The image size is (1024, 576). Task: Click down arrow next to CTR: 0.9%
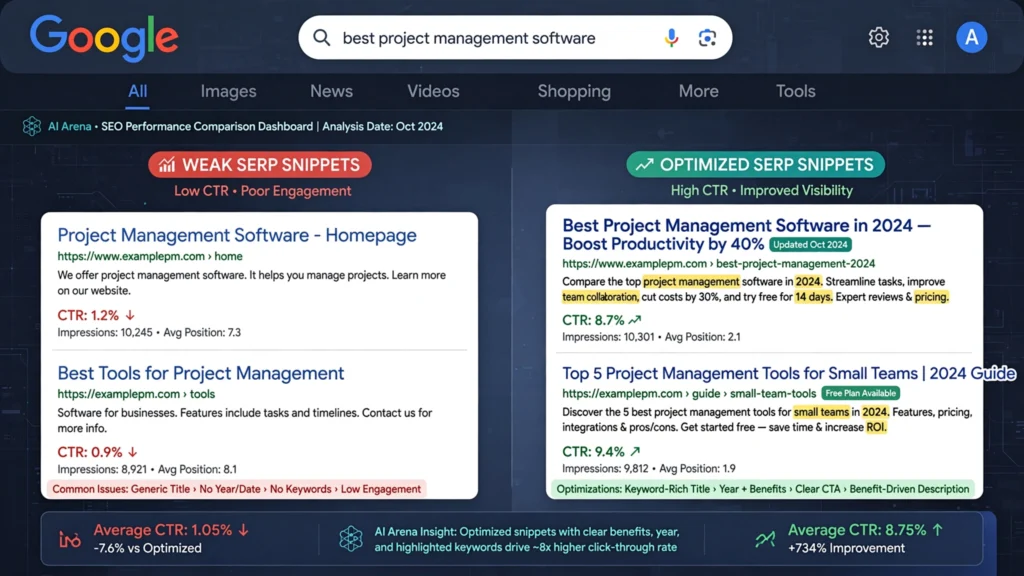coord(133,452)
